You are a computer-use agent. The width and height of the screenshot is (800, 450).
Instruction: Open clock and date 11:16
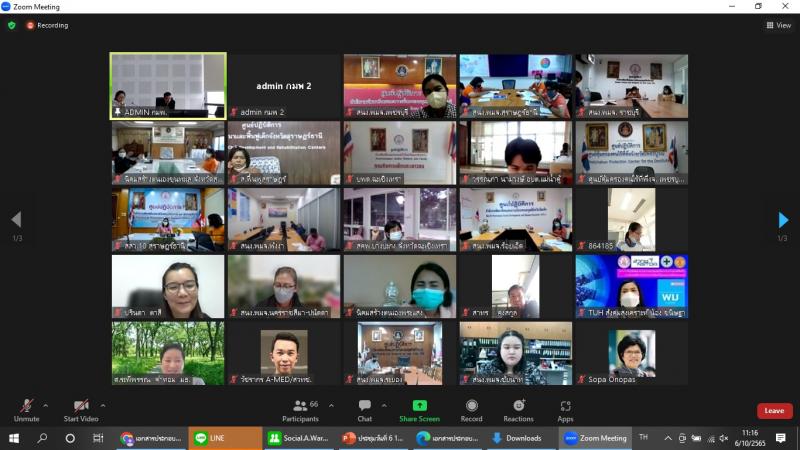(x=749, y=438)
